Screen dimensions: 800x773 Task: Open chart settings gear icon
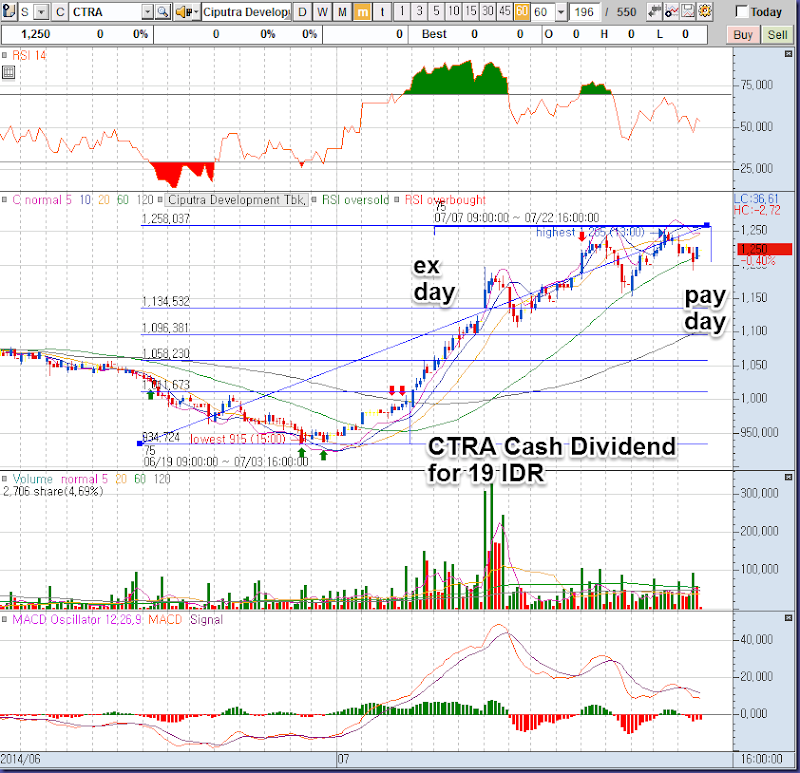pos(705,11)
